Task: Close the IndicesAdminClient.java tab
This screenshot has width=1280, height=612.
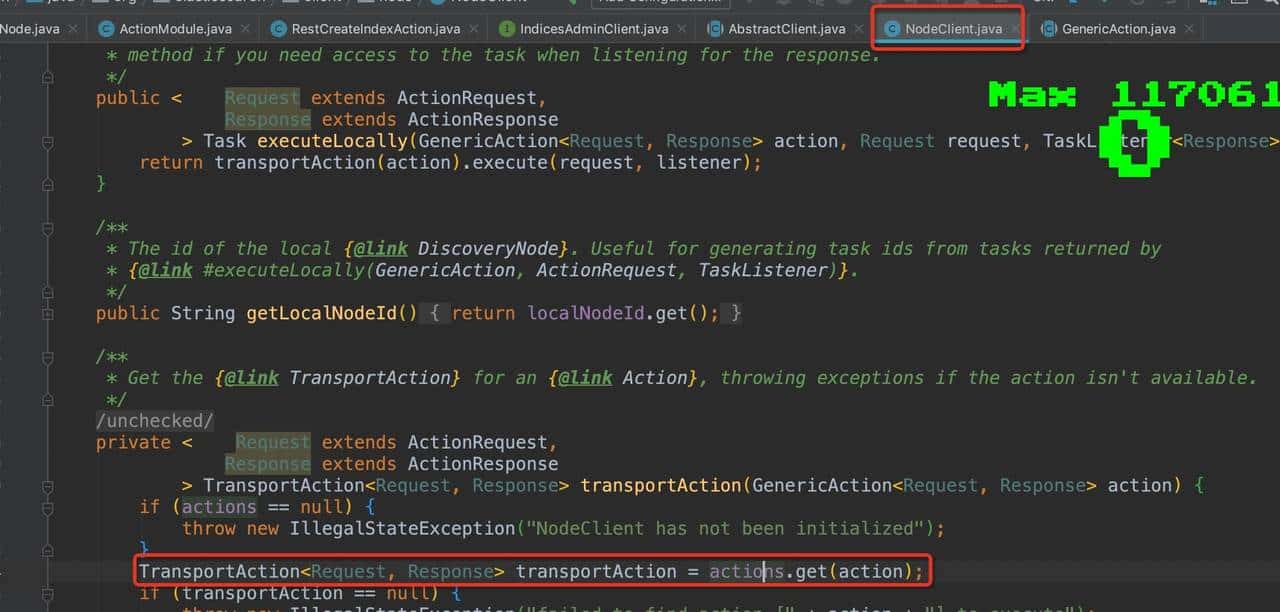Action: (x=681, y=29)
